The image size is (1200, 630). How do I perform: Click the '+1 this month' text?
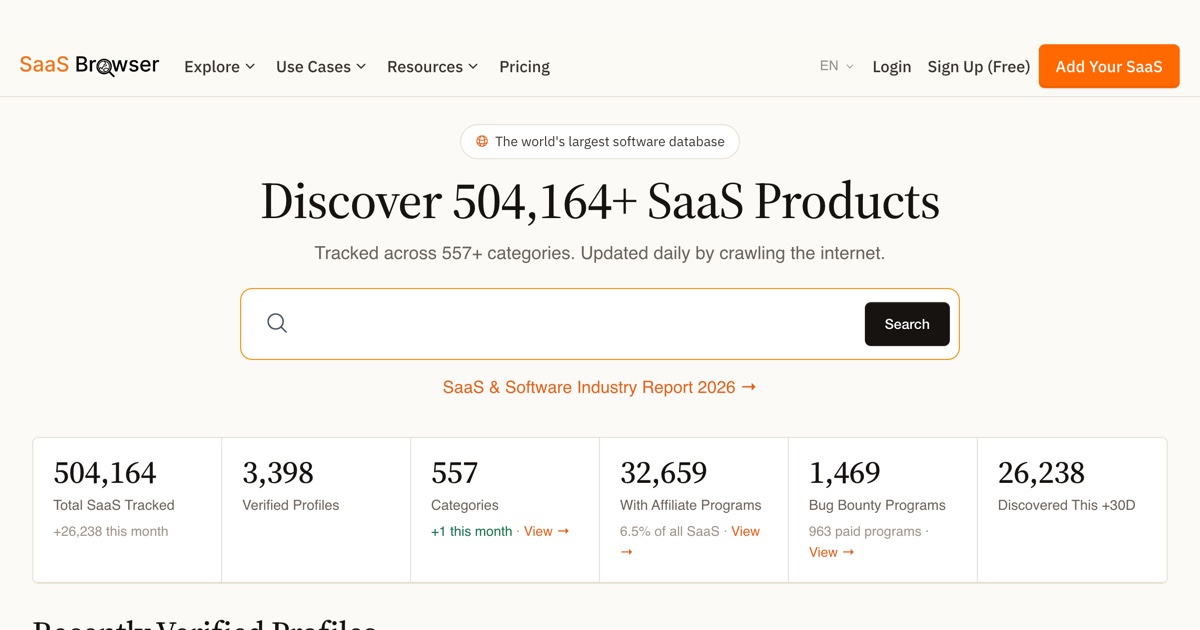pos(471,531)
